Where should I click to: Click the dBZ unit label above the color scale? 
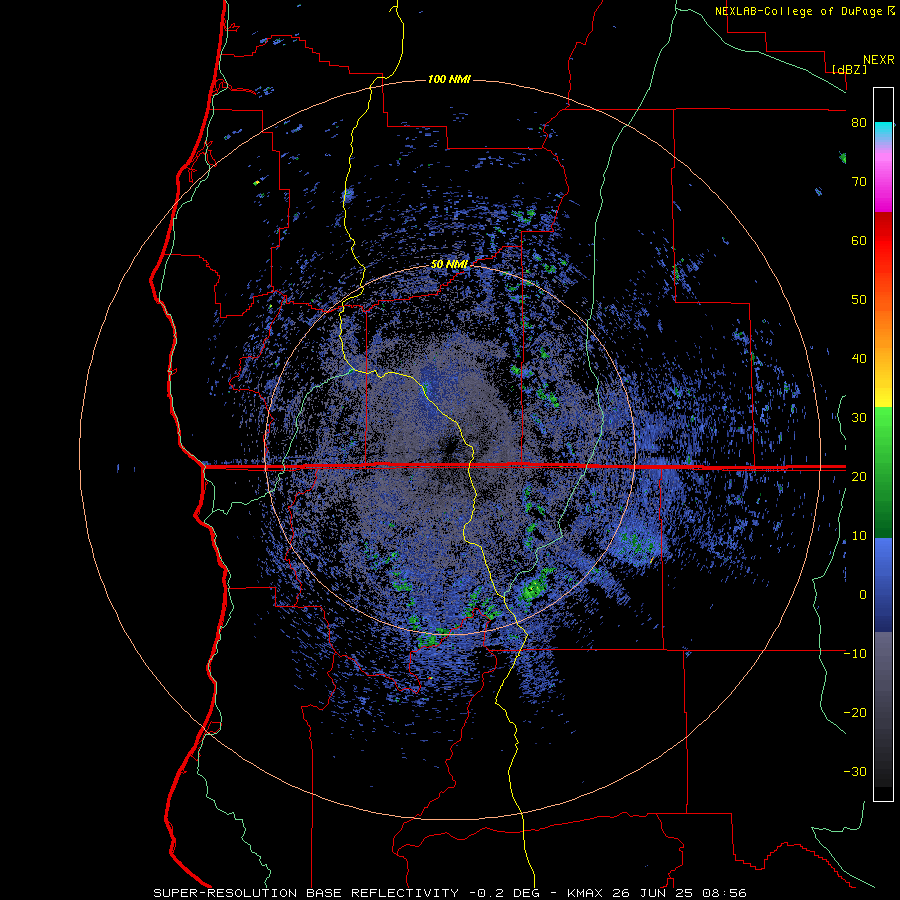click(849, 69)
